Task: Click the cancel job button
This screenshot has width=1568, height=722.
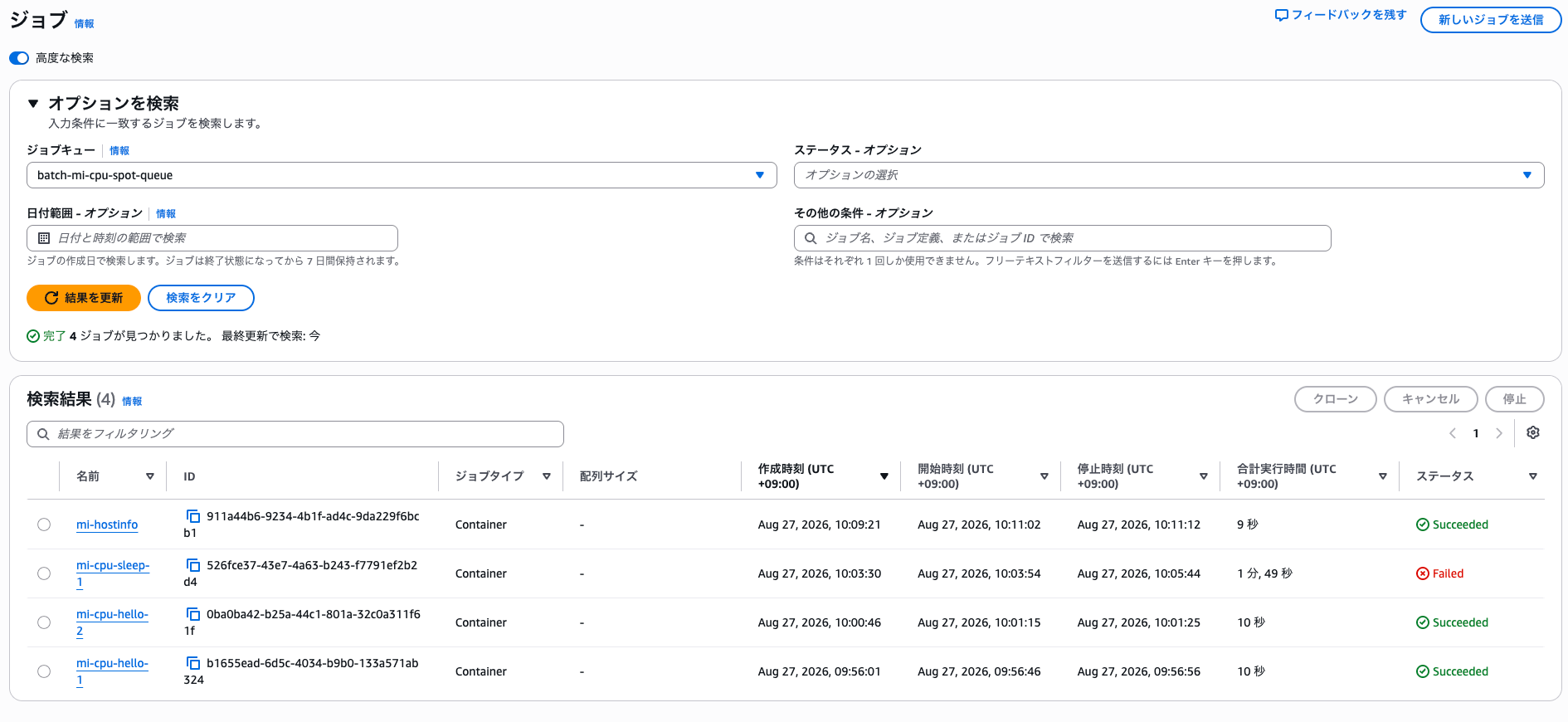Action: 1431,399
